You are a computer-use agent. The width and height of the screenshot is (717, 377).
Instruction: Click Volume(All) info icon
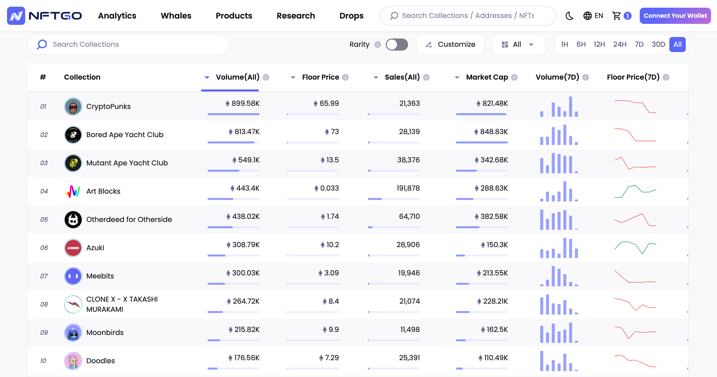click(x=266, y=77)
